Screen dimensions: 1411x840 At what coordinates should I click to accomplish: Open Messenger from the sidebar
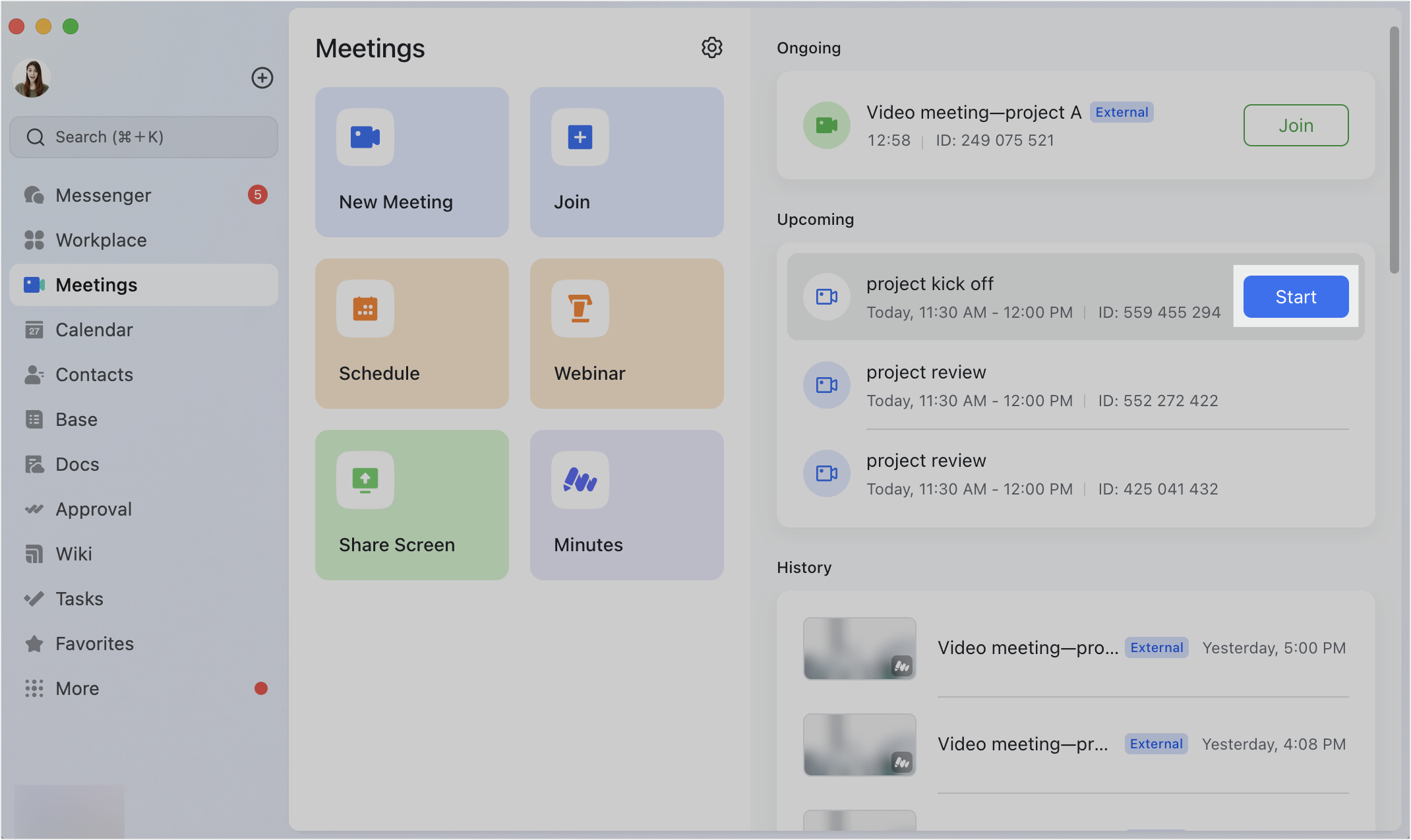pos(103,195)
